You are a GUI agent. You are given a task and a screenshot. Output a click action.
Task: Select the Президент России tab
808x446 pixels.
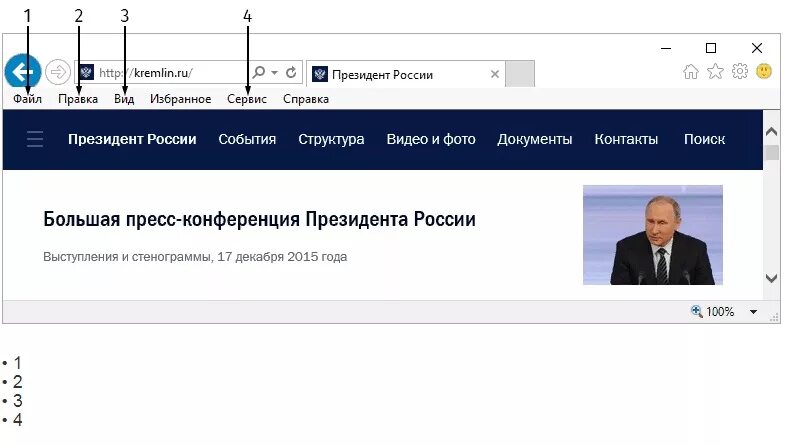pos(406,74)
